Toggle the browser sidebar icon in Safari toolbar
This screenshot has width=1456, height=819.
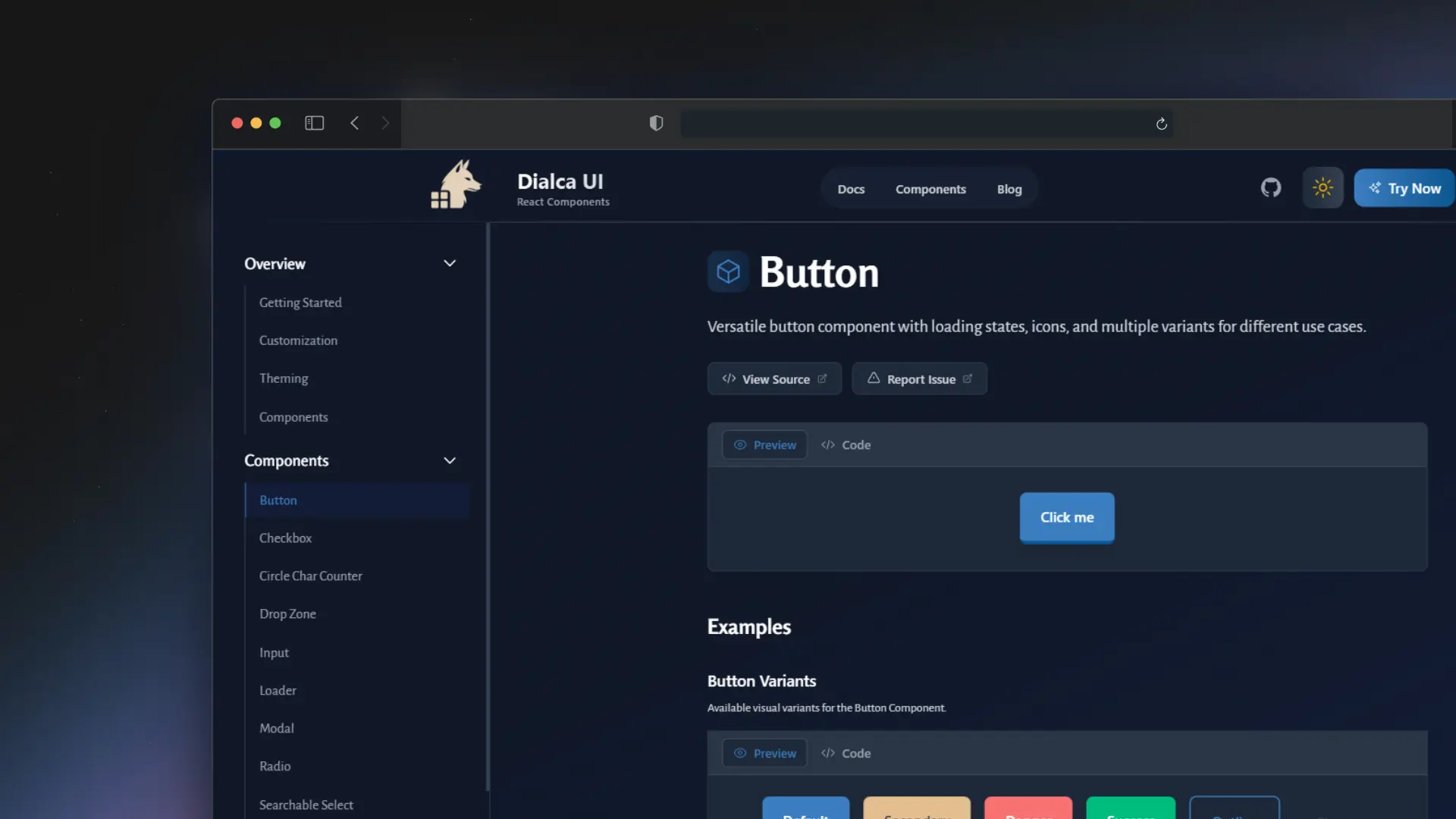314,123
